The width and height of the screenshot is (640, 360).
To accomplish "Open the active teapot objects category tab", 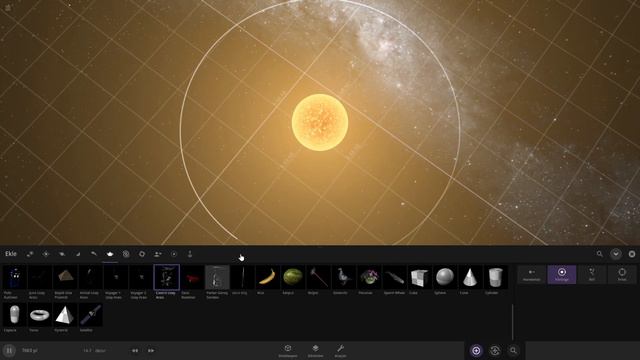I will click(110, 254).
